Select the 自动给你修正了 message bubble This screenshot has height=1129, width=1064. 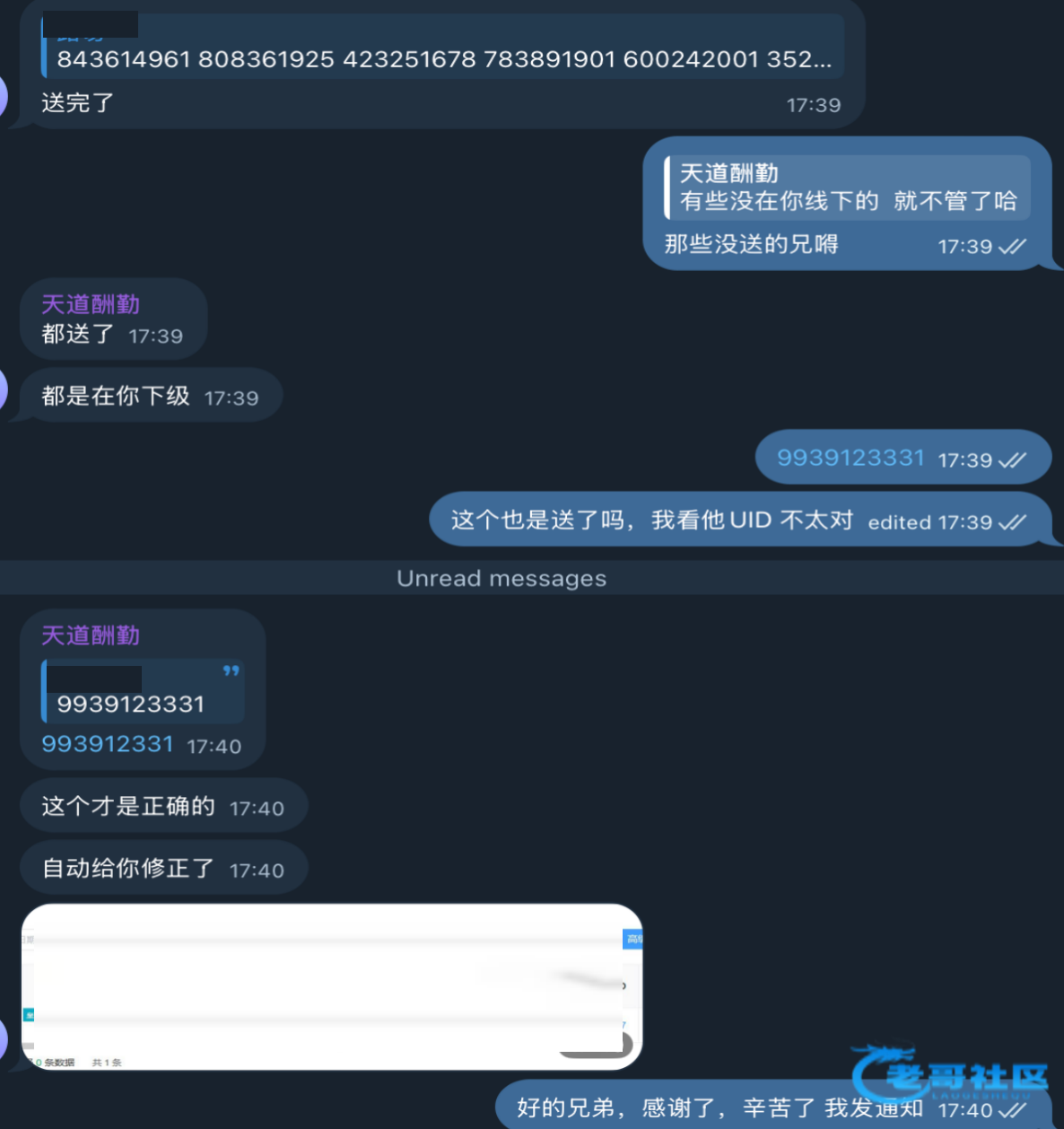coord(163,868)
